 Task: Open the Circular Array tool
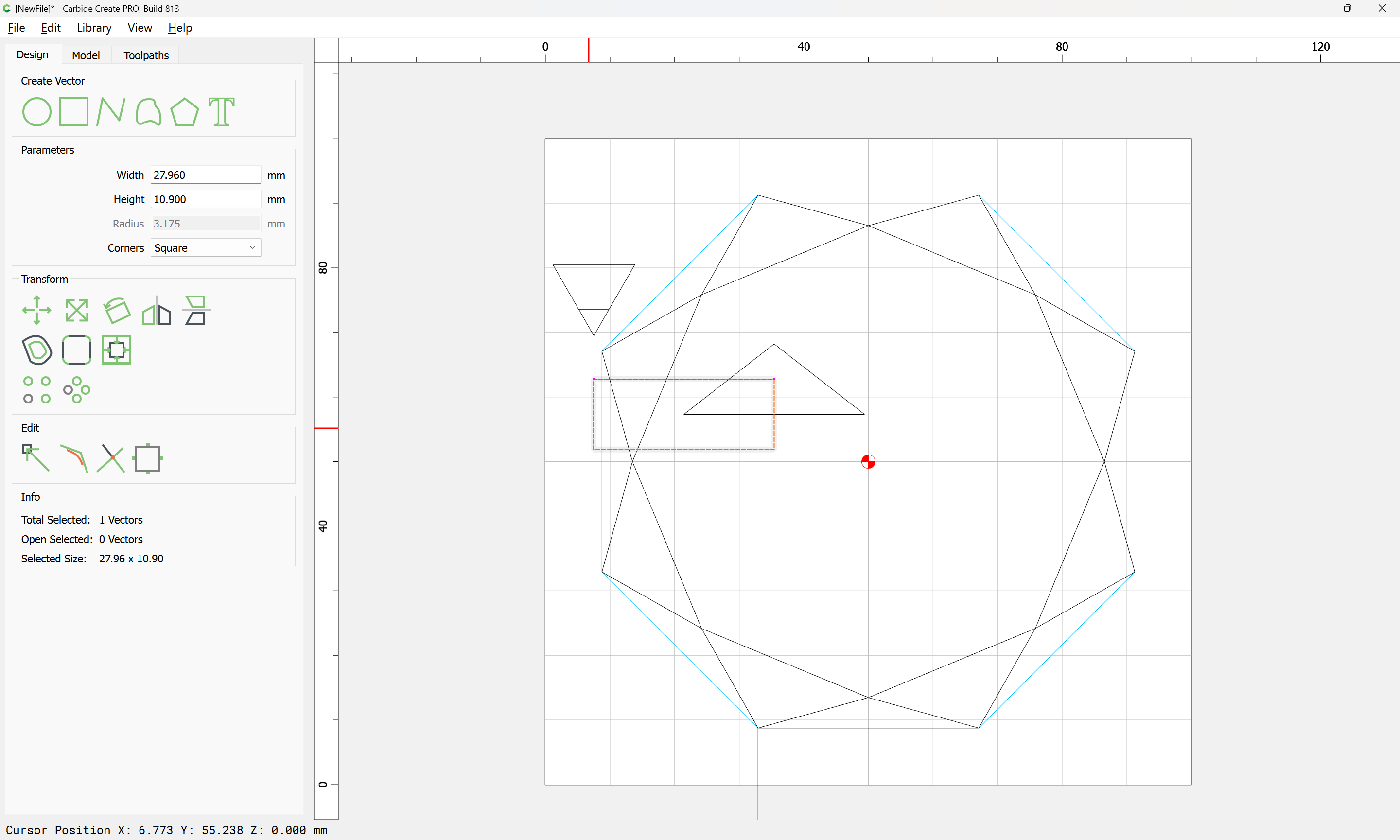77,390
